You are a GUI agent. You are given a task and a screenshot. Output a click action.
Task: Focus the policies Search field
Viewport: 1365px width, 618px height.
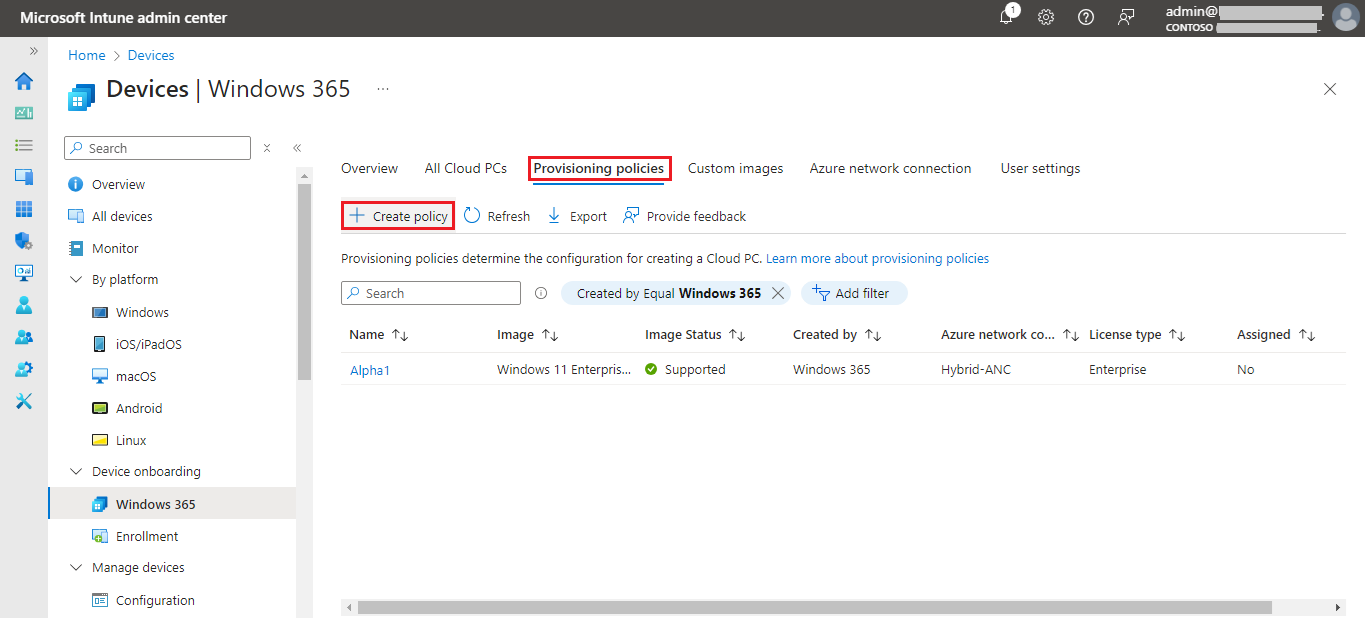point(431,293)
